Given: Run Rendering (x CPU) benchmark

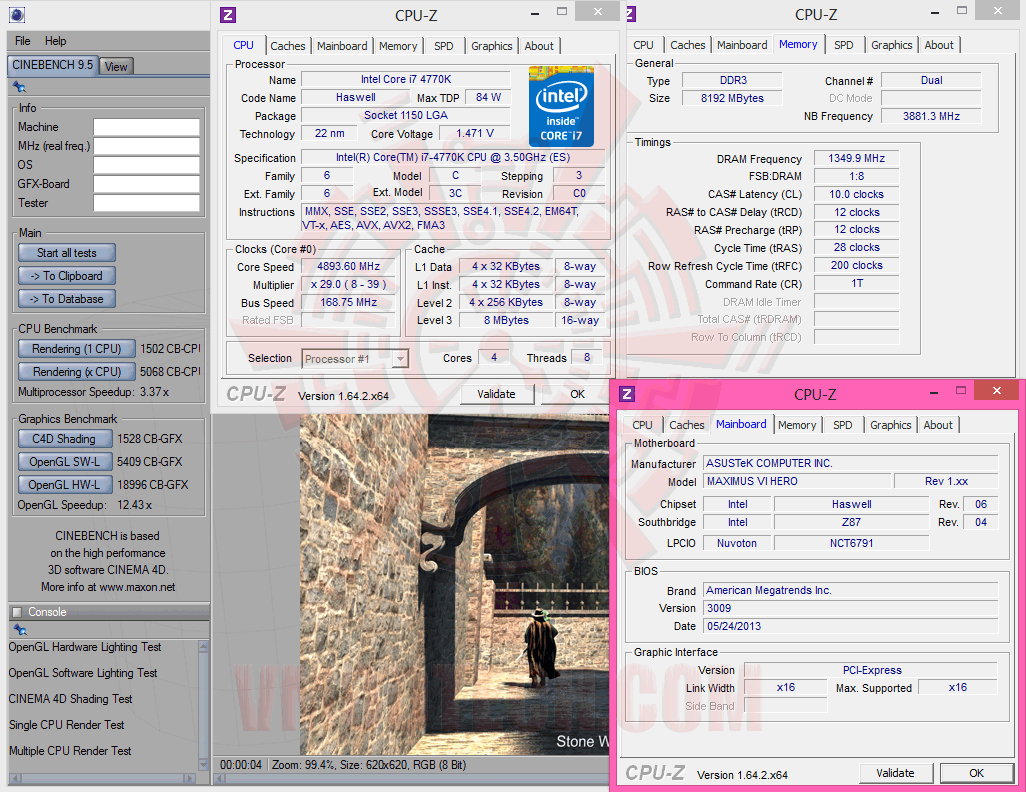Looking at the screenshot, I should coord(77,372).
